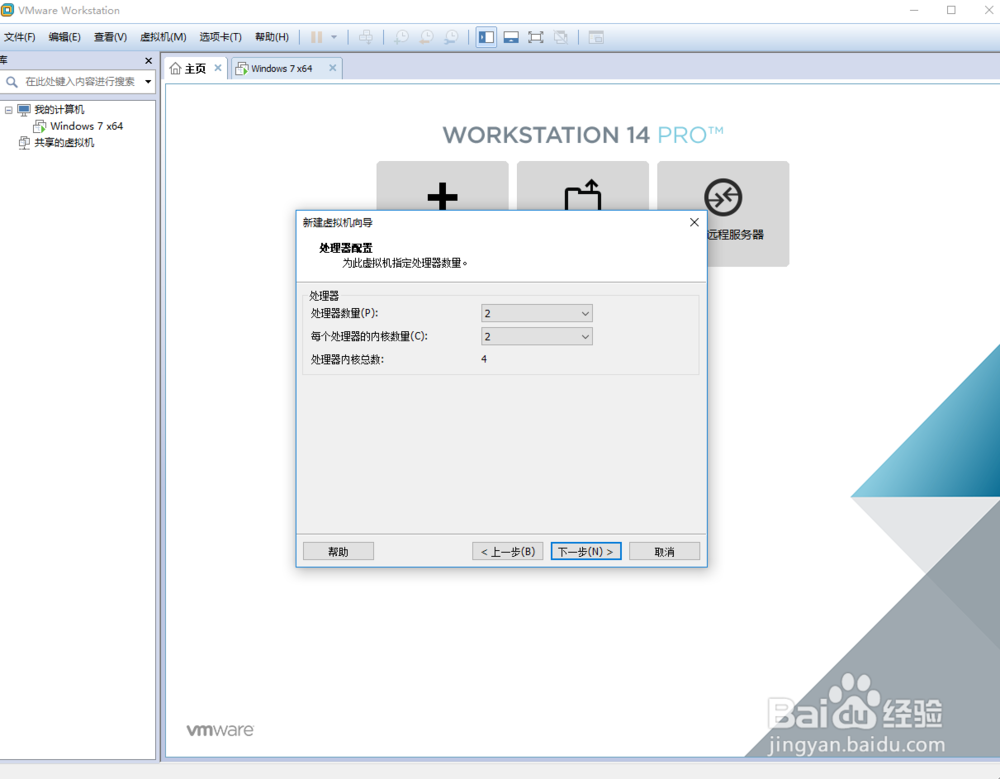This screenshot has height=779, width=1000.
Task: Click the Send Ctrl+Alt+Del toolbar icon
Action: pos(365,37)
